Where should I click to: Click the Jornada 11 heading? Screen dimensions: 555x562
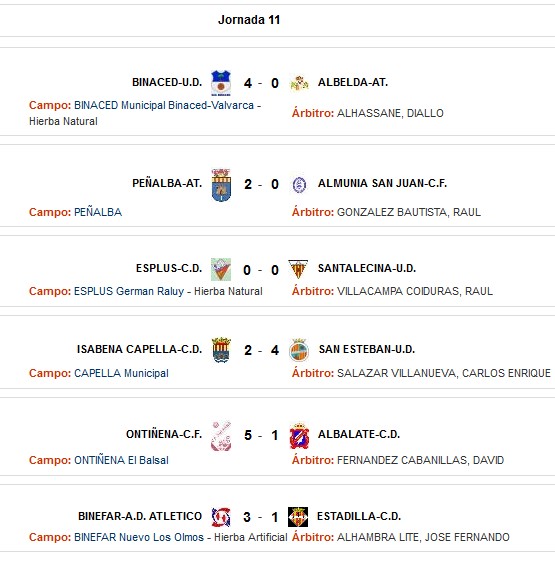pos(249,20)
